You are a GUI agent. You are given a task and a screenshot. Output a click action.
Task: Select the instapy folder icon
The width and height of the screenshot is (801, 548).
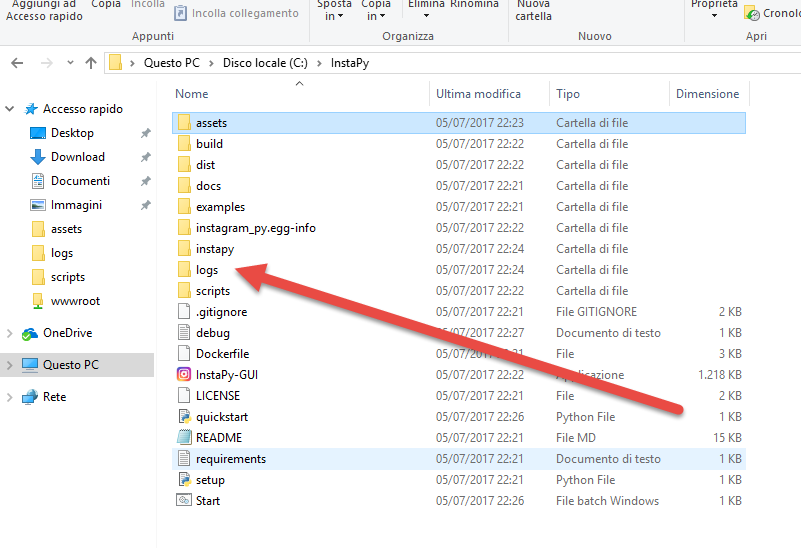point(184,248)
